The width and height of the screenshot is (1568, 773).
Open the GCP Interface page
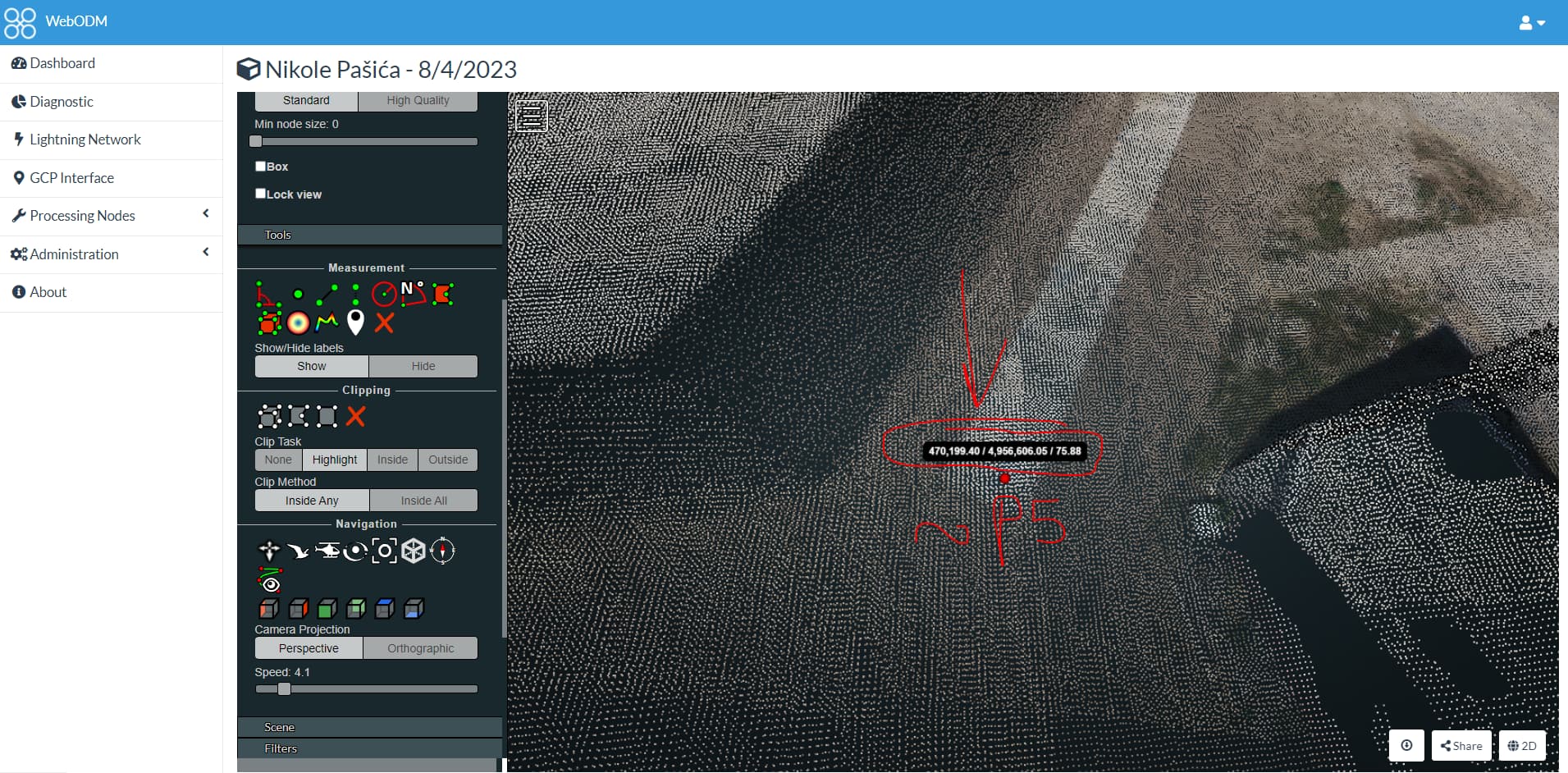[x=71, y=177]
